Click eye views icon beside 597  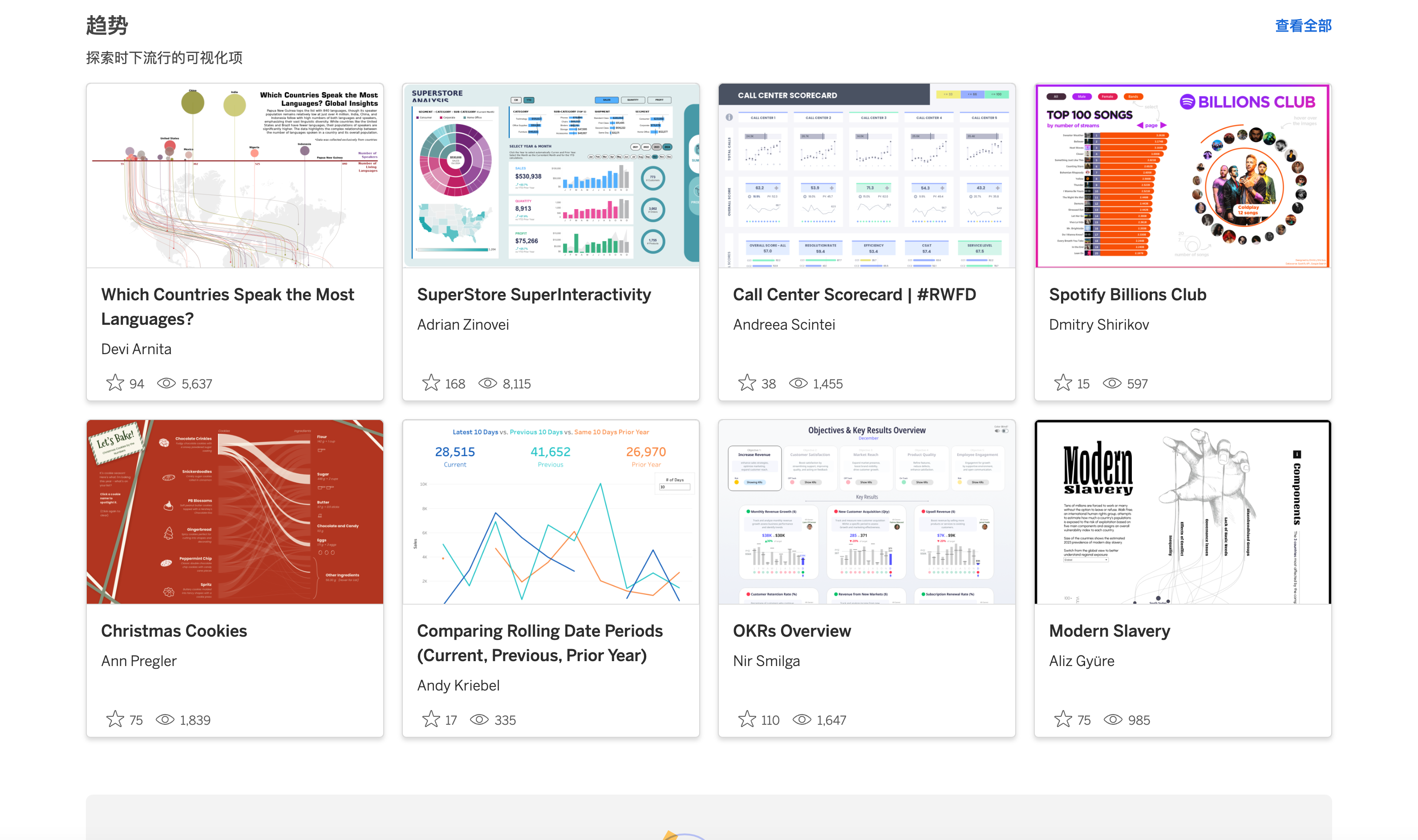coord(1112,383)
